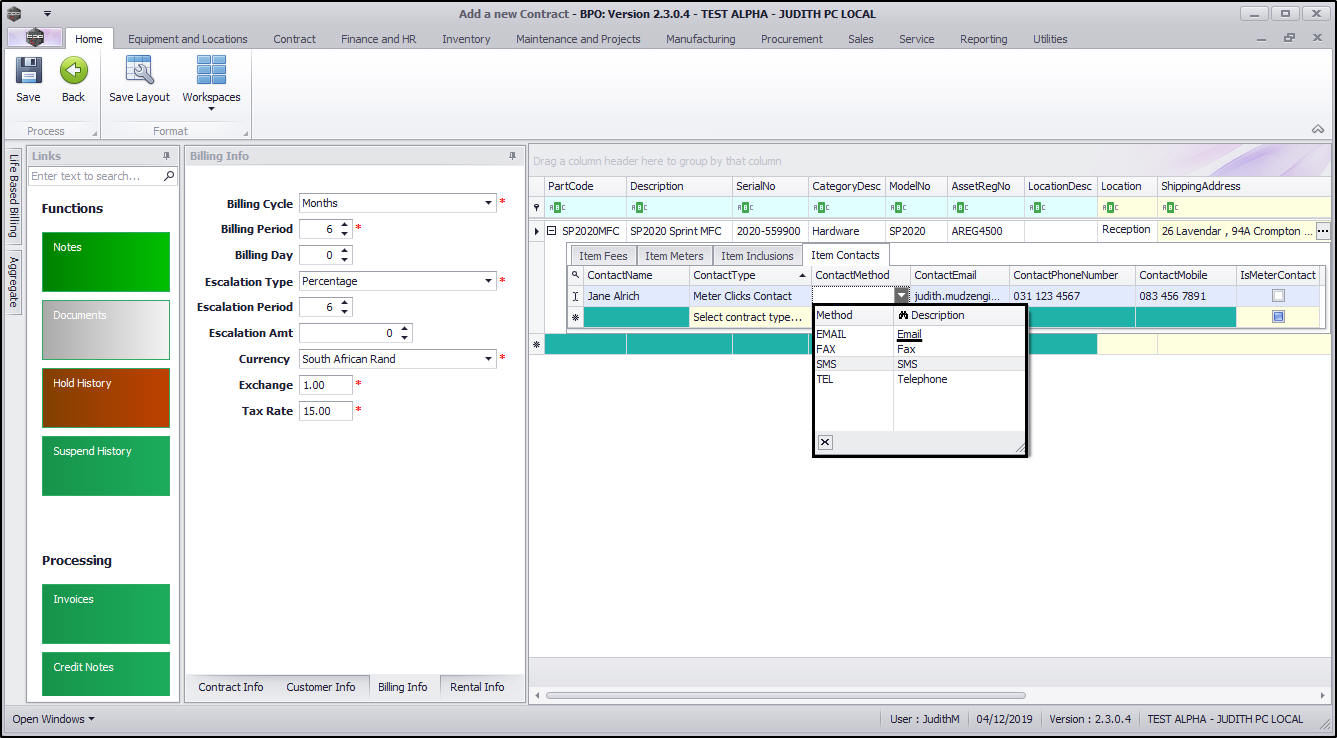Open the Currency dropdown list
Image resolution: width=1337 pixels, height=738 pixels.
point(489,359)
